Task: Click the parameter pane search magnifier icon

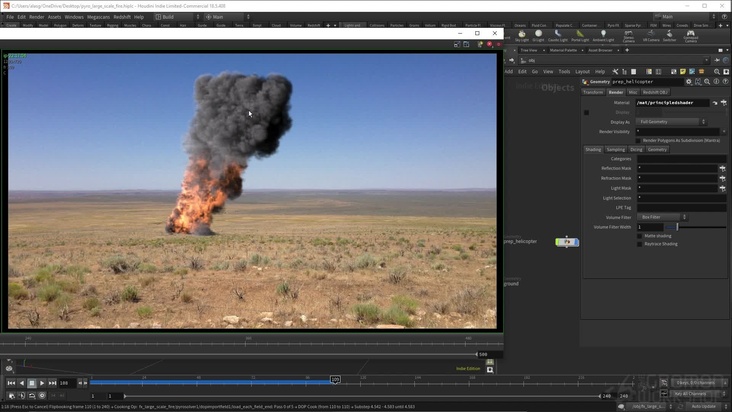Action: [707, 82]
